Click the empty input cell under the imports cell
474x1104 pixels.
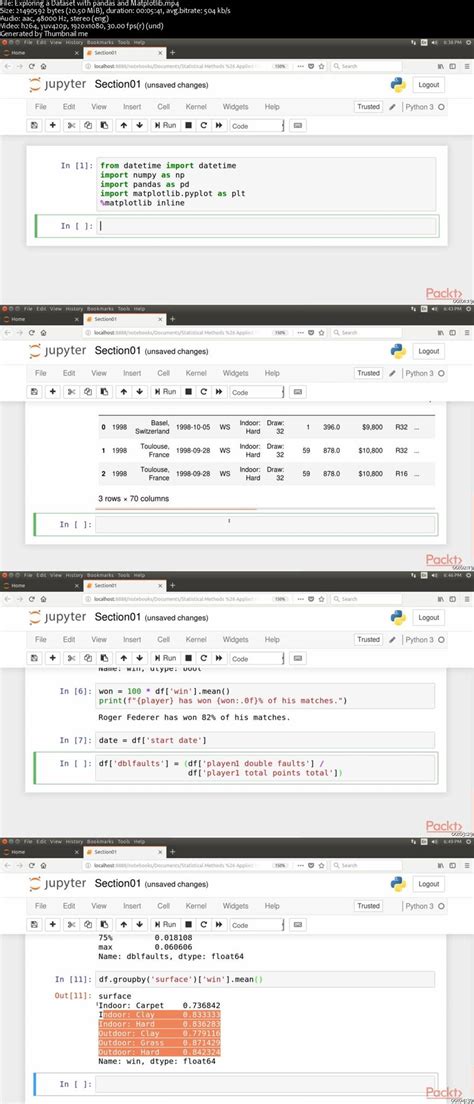(x=266, y=226)
